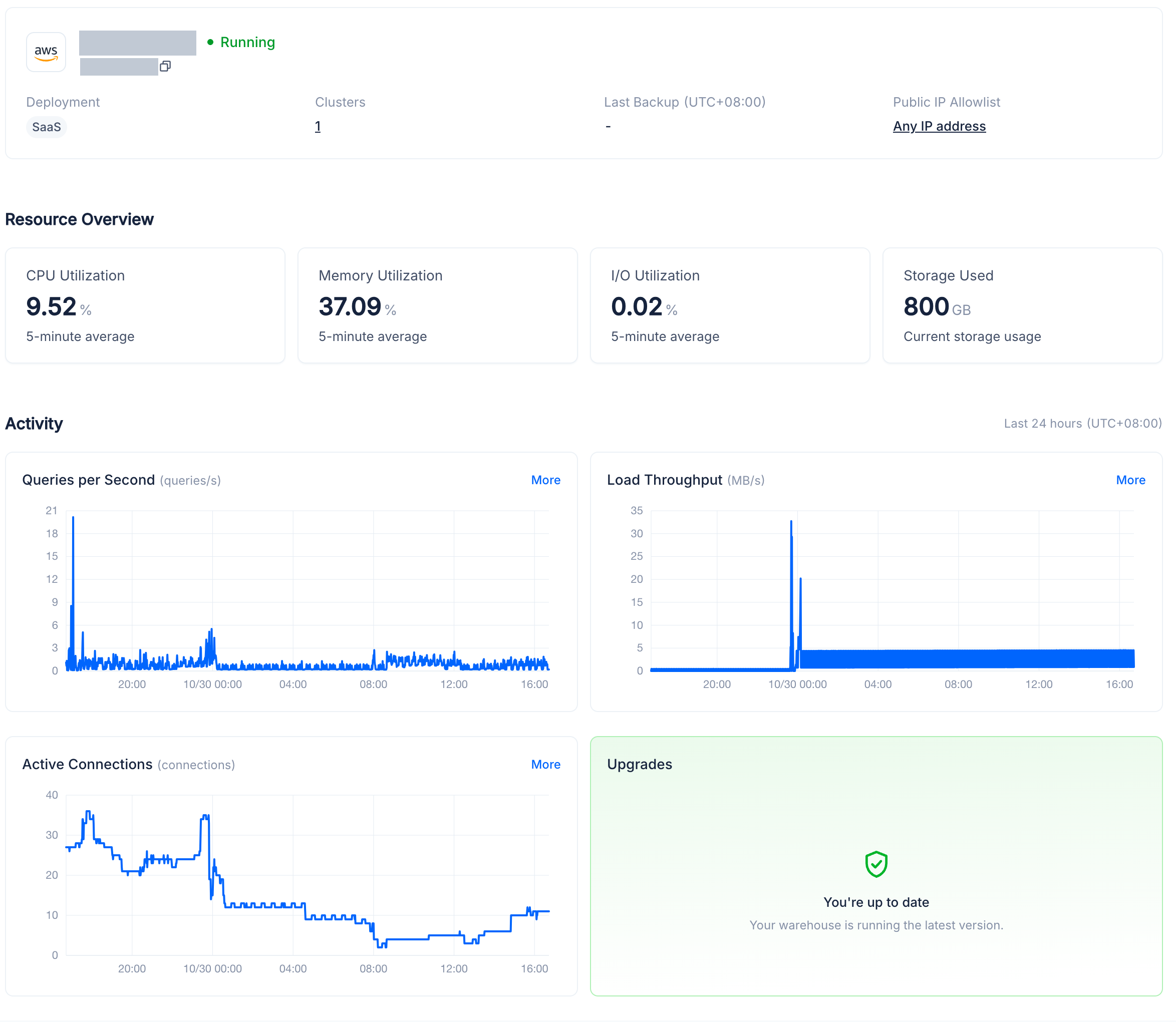Screen dimensions: 1176x1022
Task: Click the Activity heading
Action: pyautogui.click(x=34, y=423)
